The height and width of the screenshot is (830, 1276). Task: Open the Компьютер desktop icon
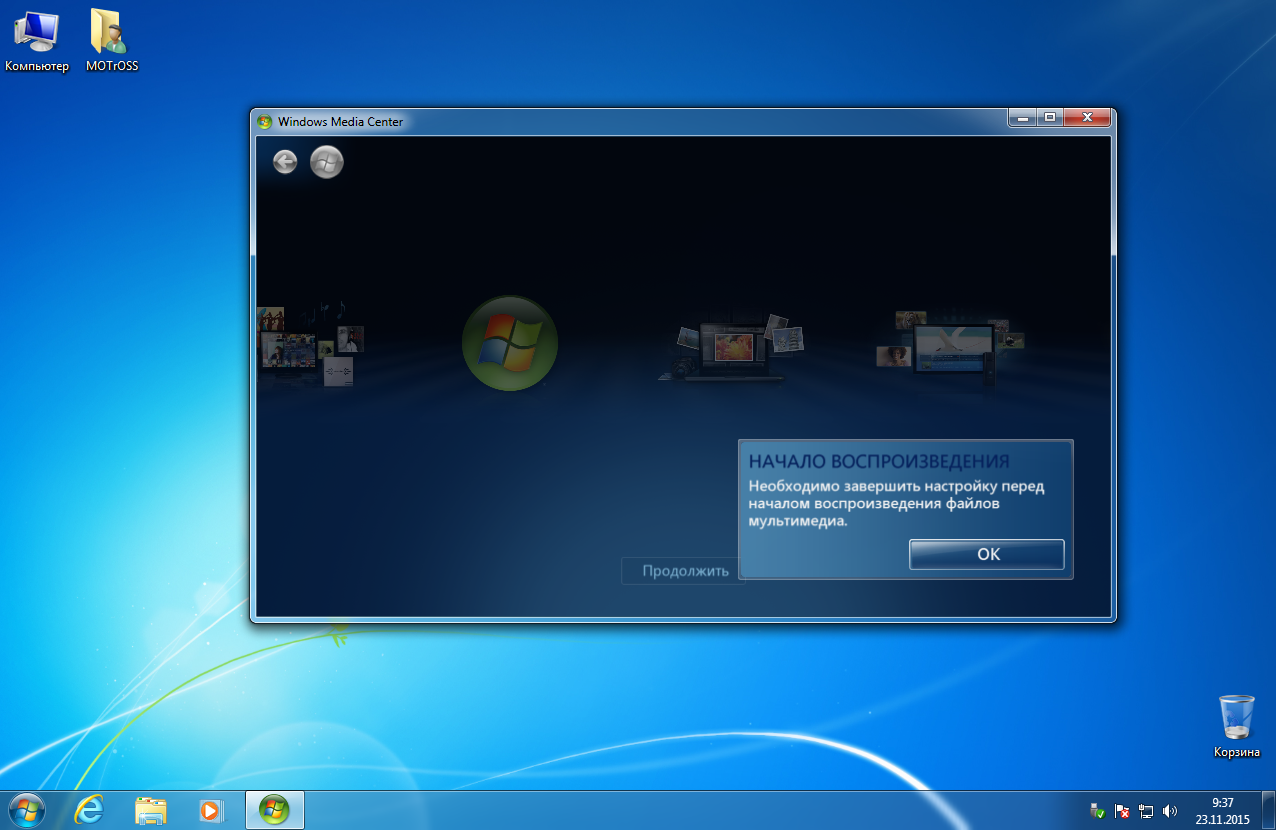point(36,42)
